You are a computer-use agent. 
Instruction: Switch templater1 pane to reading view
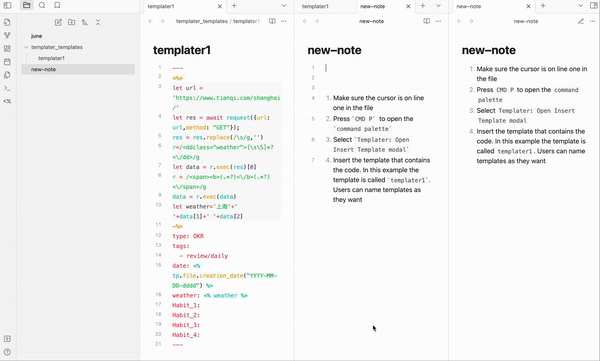click(x=272, y=21)
